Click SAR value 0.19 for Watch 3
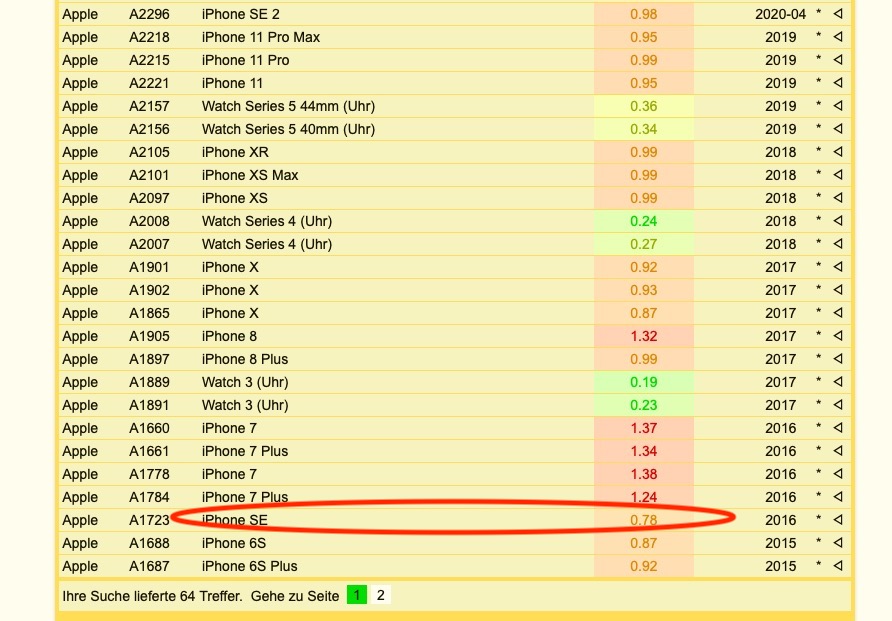Viewport: 892px width, 621px height. 643,382
